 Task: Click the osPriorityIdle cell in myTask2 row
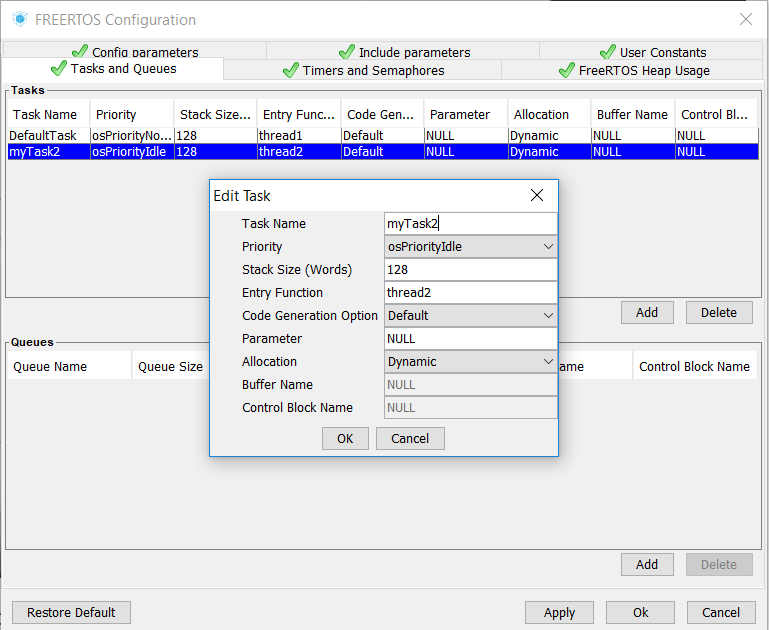(x=132, y=151)
